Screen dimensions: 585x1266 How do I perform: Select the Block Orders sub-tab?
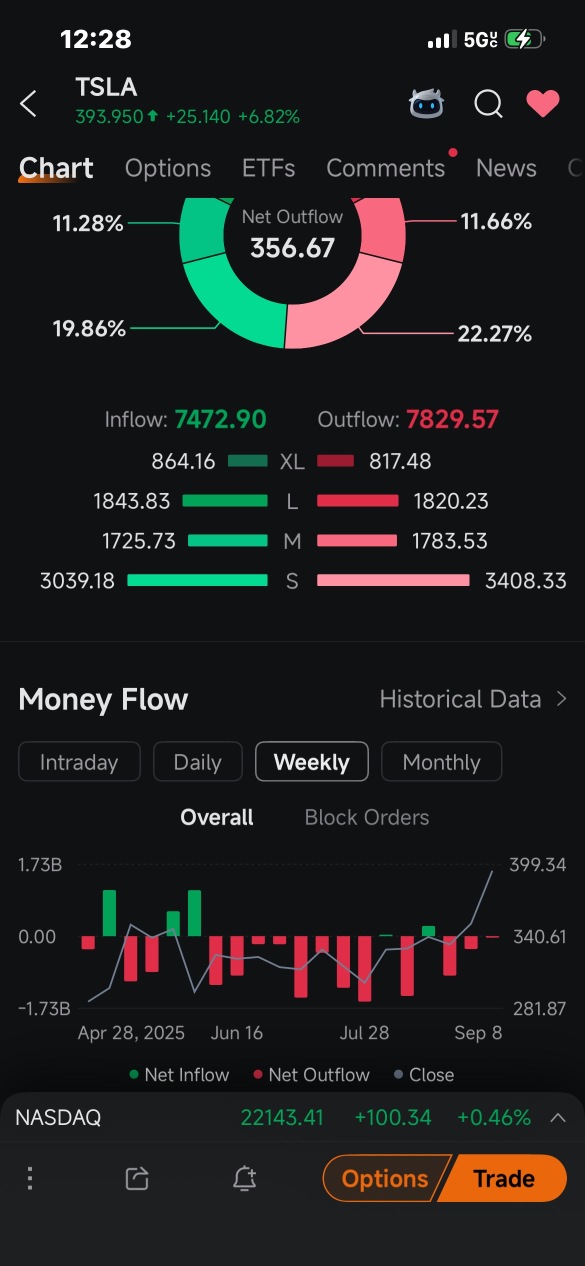tap(367, 817)
